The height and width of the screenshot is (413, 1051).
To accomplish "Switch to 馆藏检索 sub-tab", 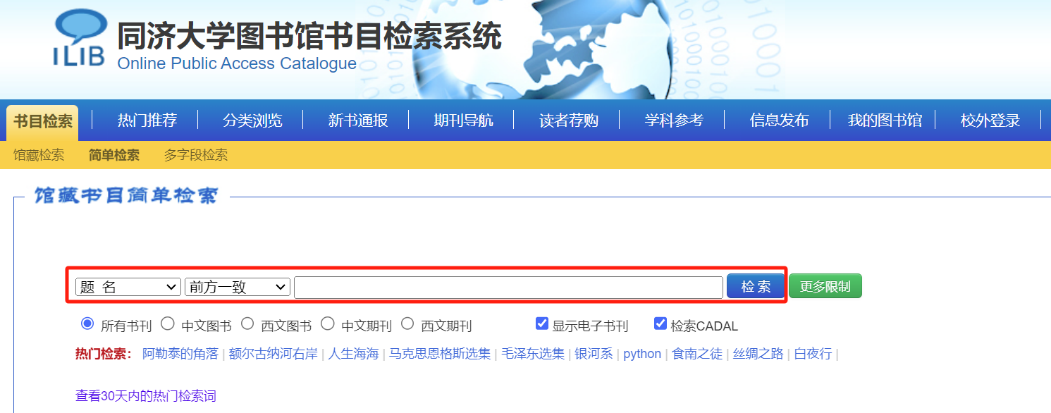I will tap(39, 156).
